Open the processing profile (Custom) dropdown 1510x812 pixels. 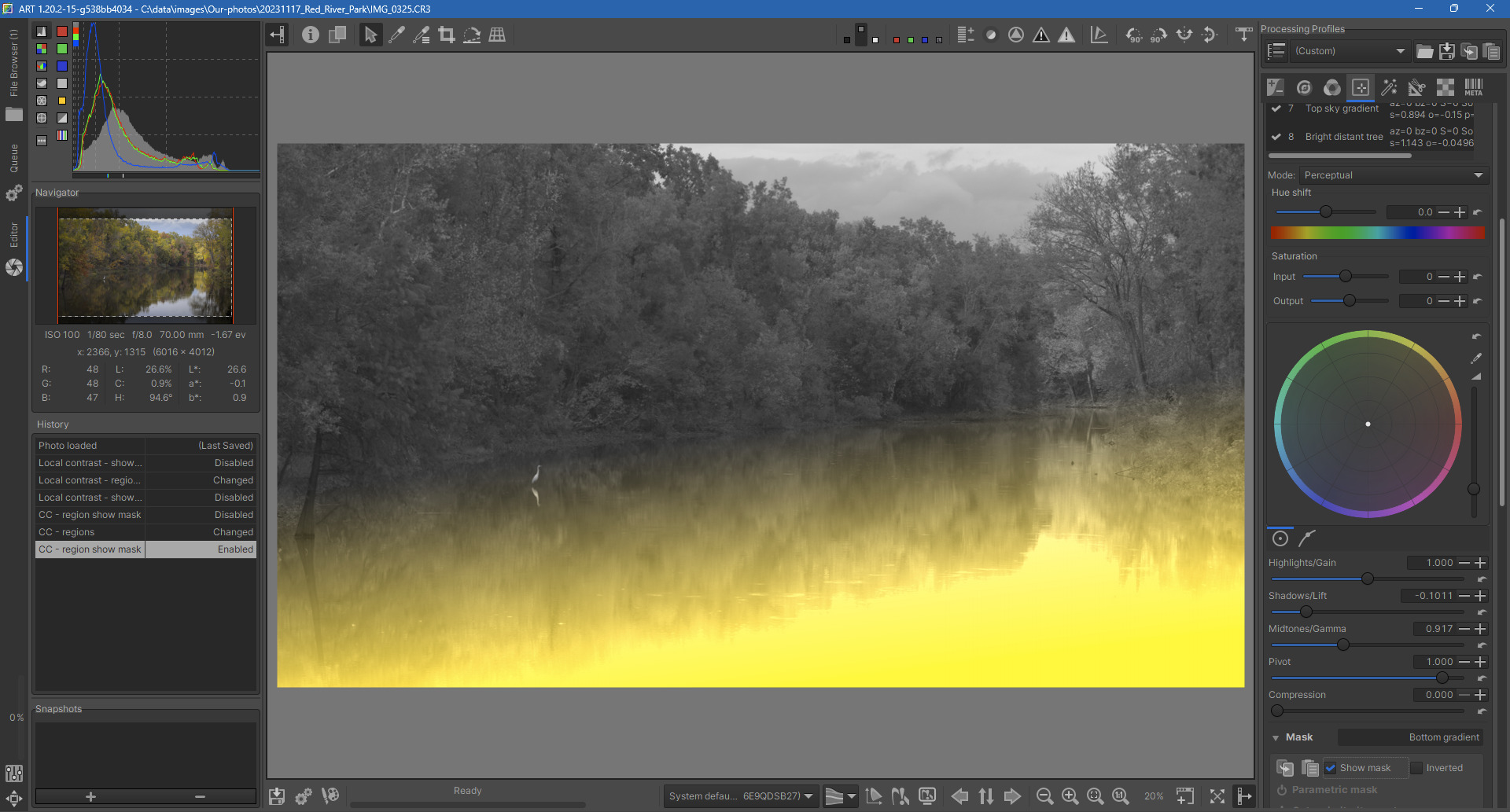coord(1350,51)
